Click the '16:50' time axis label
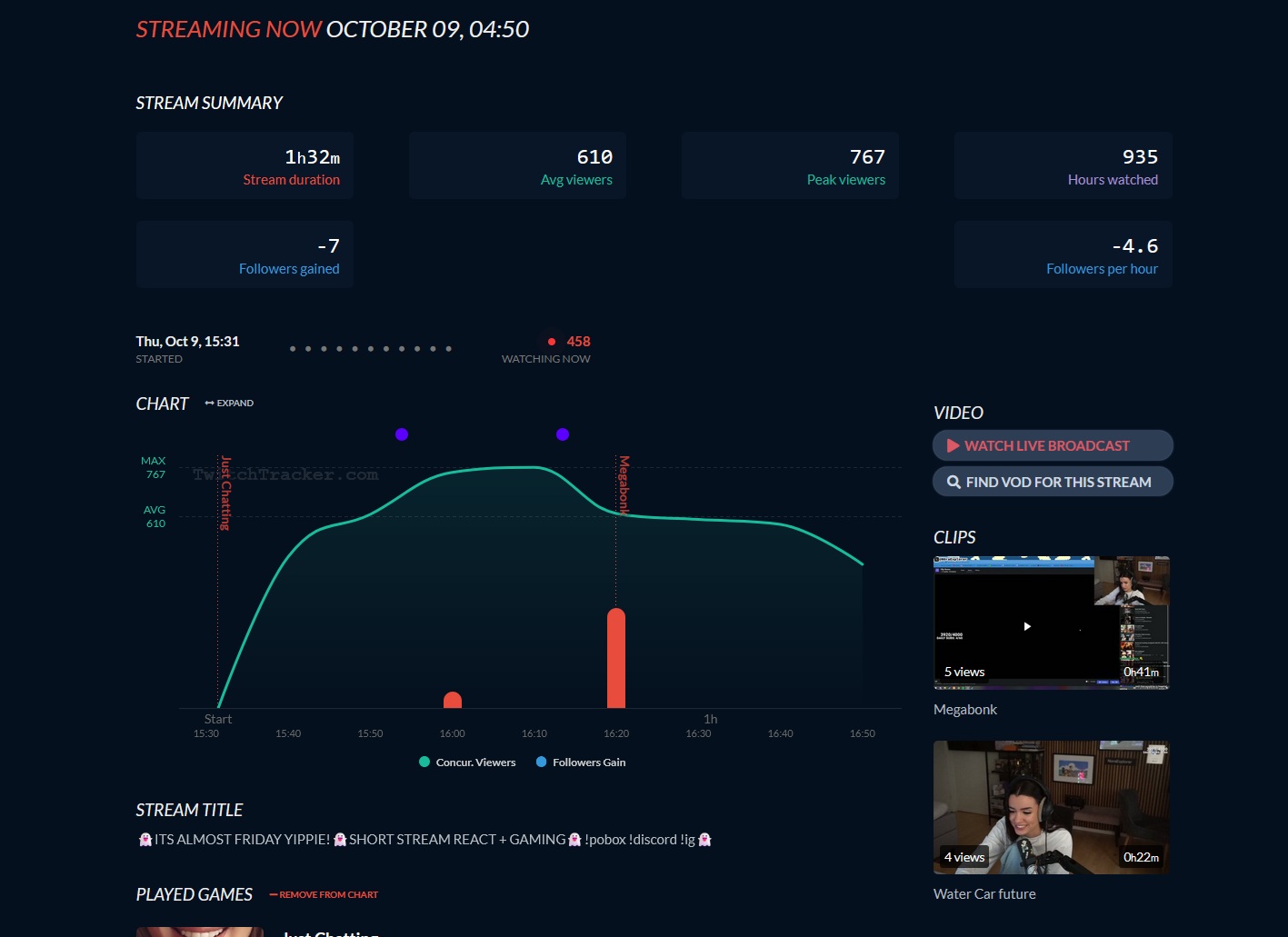 point(863,733)
